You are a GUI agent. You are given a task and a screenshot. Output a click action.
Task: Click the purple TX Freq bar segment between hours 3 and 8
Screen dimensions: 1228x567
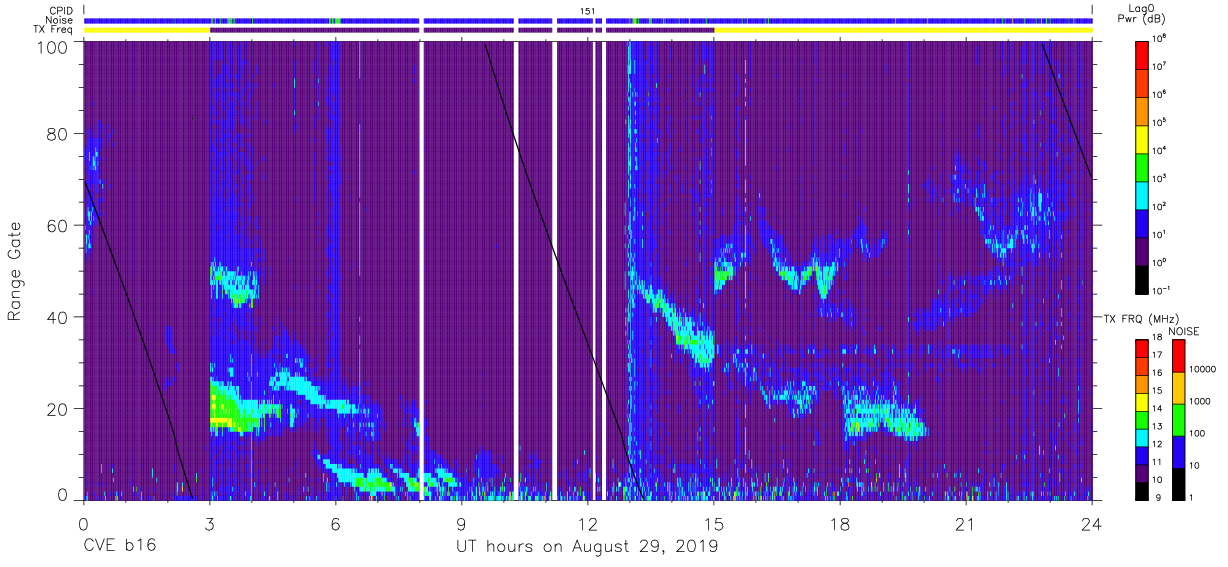[315, 30]
